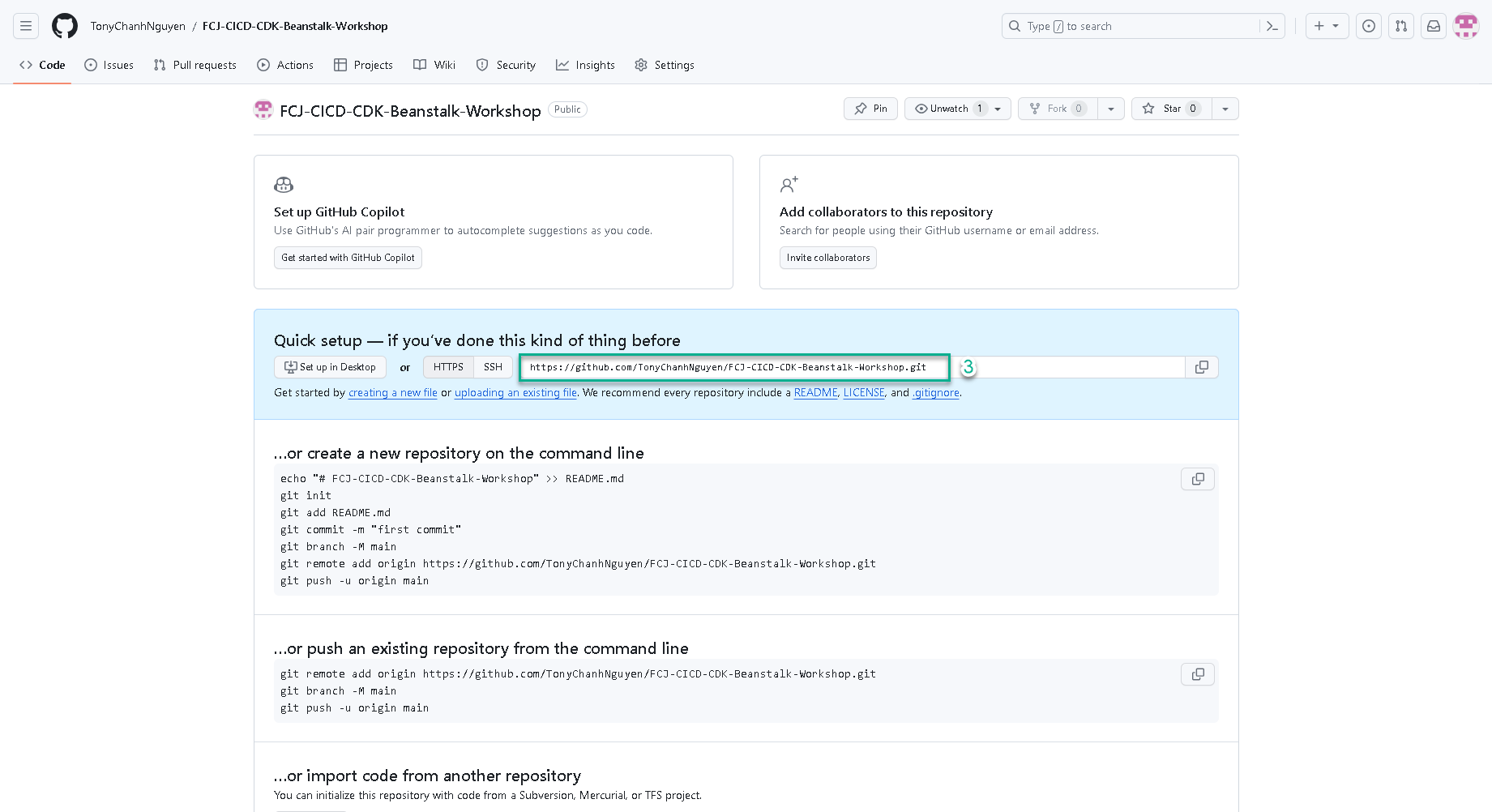Viewport: 1492px width, 812px height.
Task: Open the Star dropdown menu
Action: click(x=1225, y=108)
